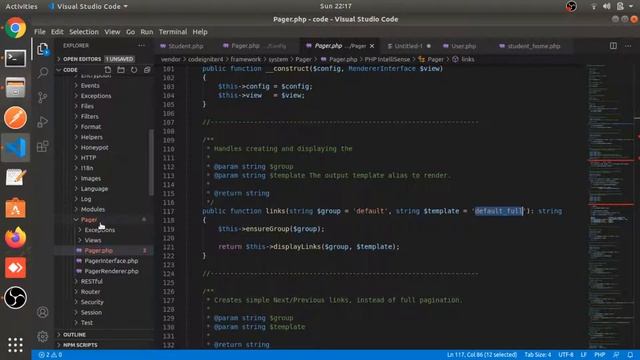Open the Selection menu
Viewport: 640px width, 360px height.
pos(84,32)
